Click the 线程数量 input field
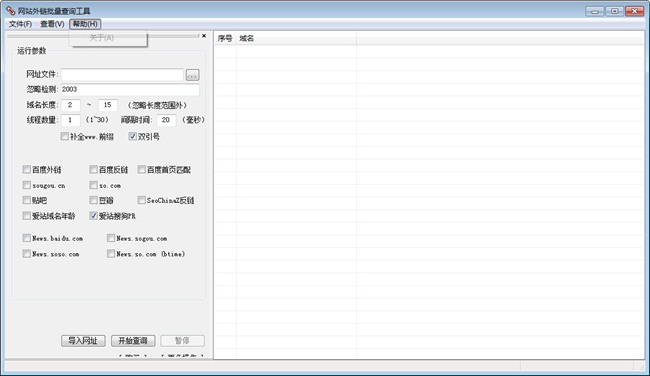650x376 pixels. [x=70, y=120]
